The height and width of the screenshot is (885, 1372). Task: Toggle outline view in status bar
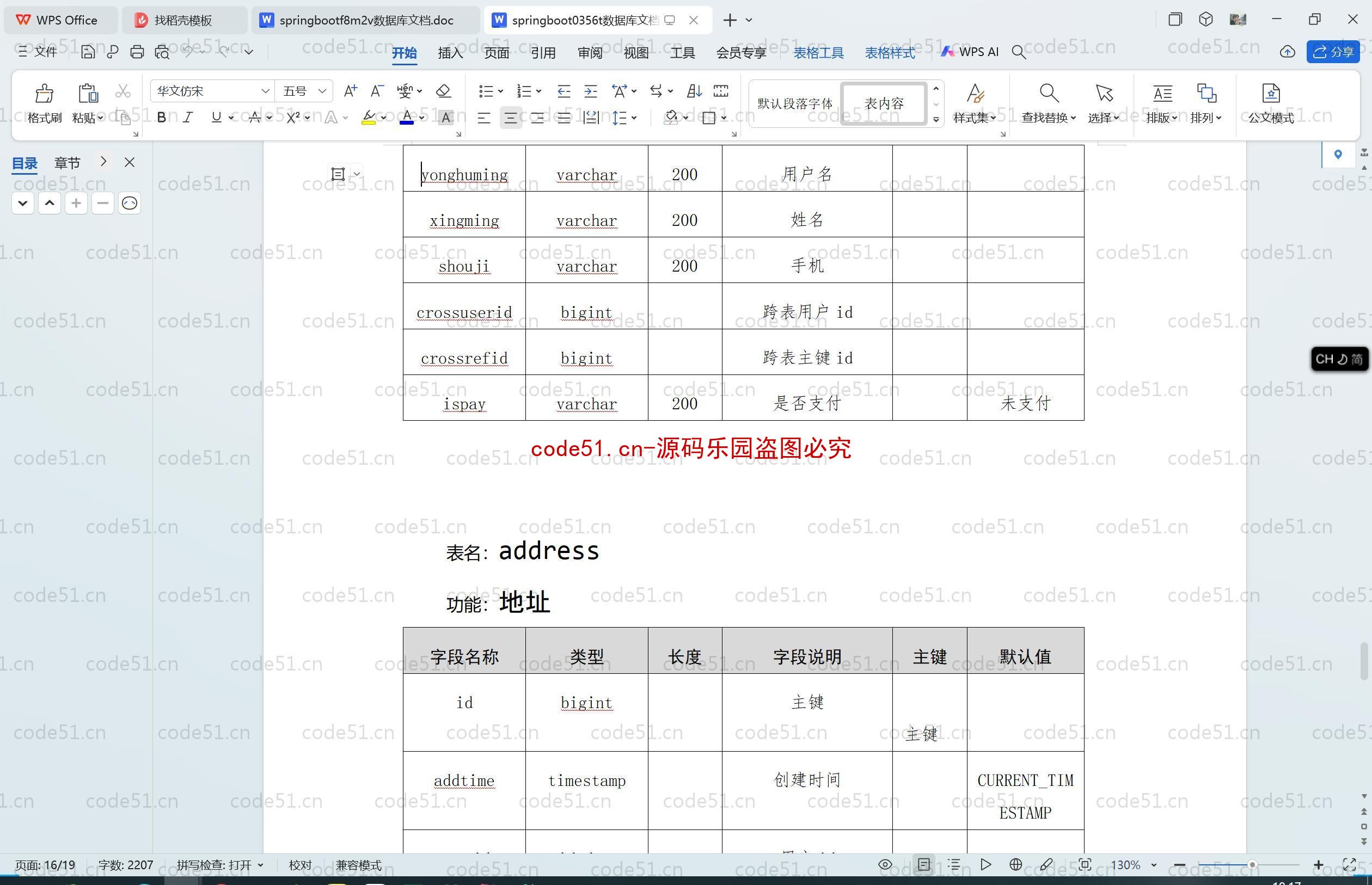(954, 864)
